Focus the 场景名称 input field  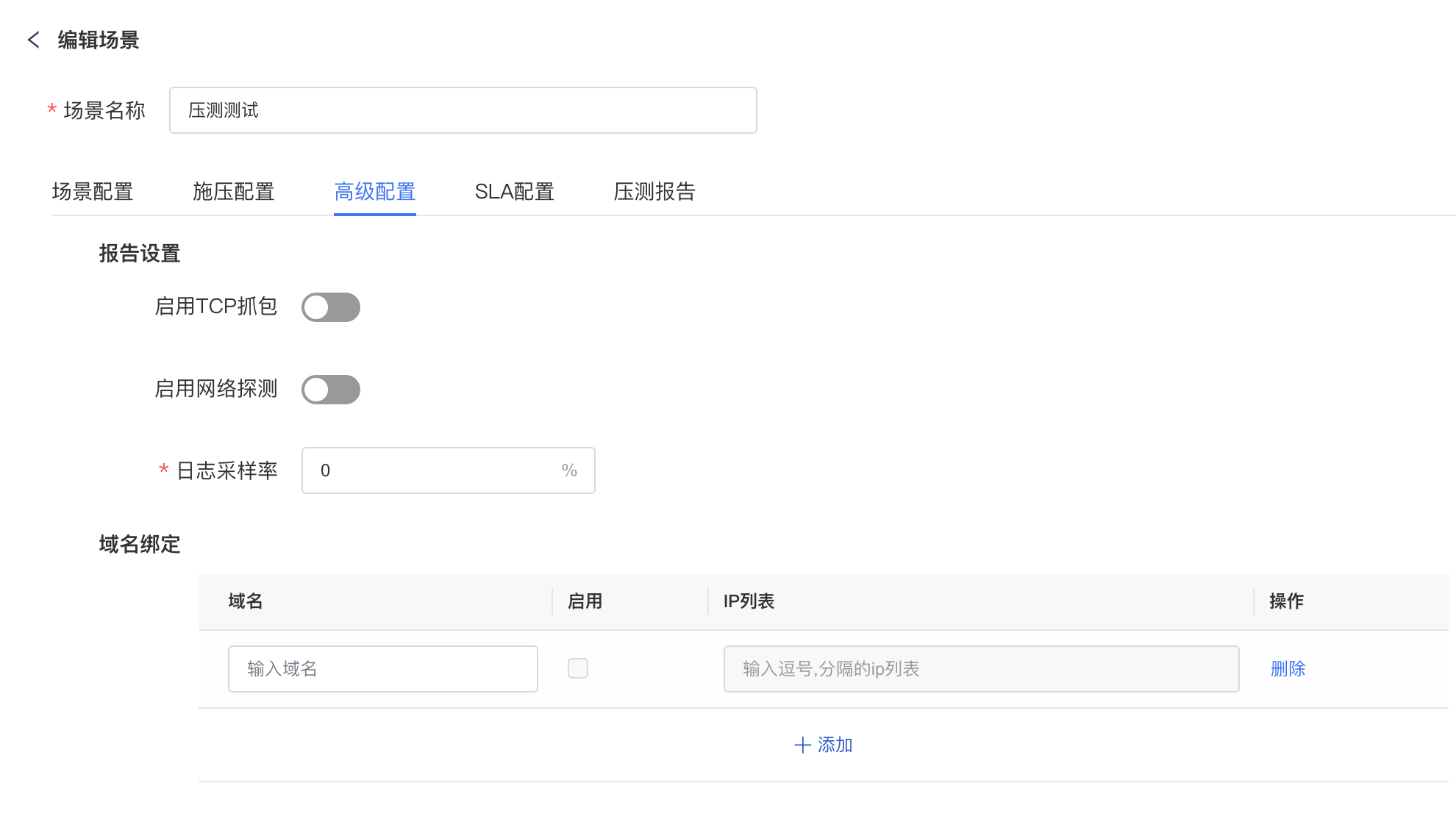click(x=463, y=110)
